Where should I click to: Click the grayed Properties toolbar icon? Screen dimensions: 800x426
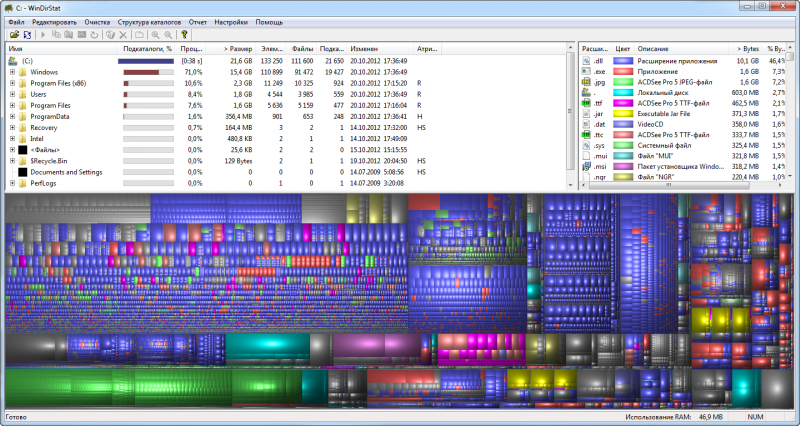(x=139, y=35)
